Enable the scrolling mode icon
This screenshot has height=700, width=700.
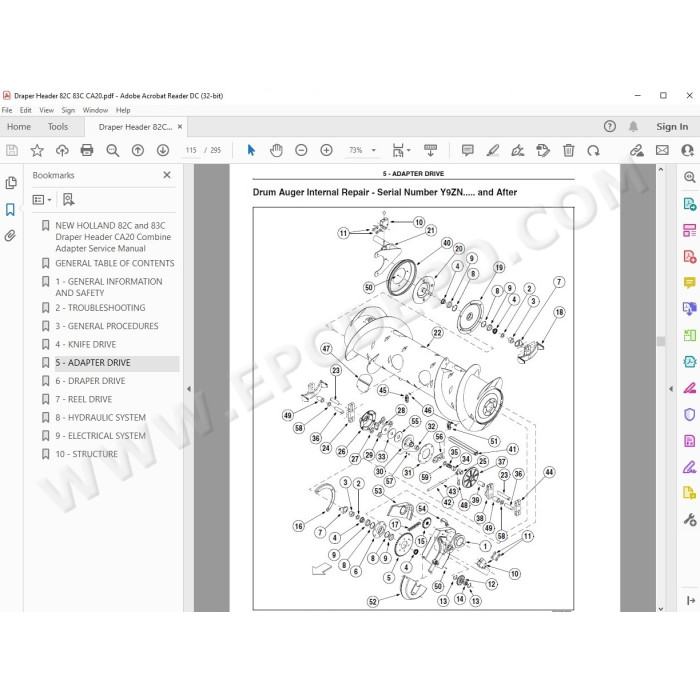(x=430, y=150)
